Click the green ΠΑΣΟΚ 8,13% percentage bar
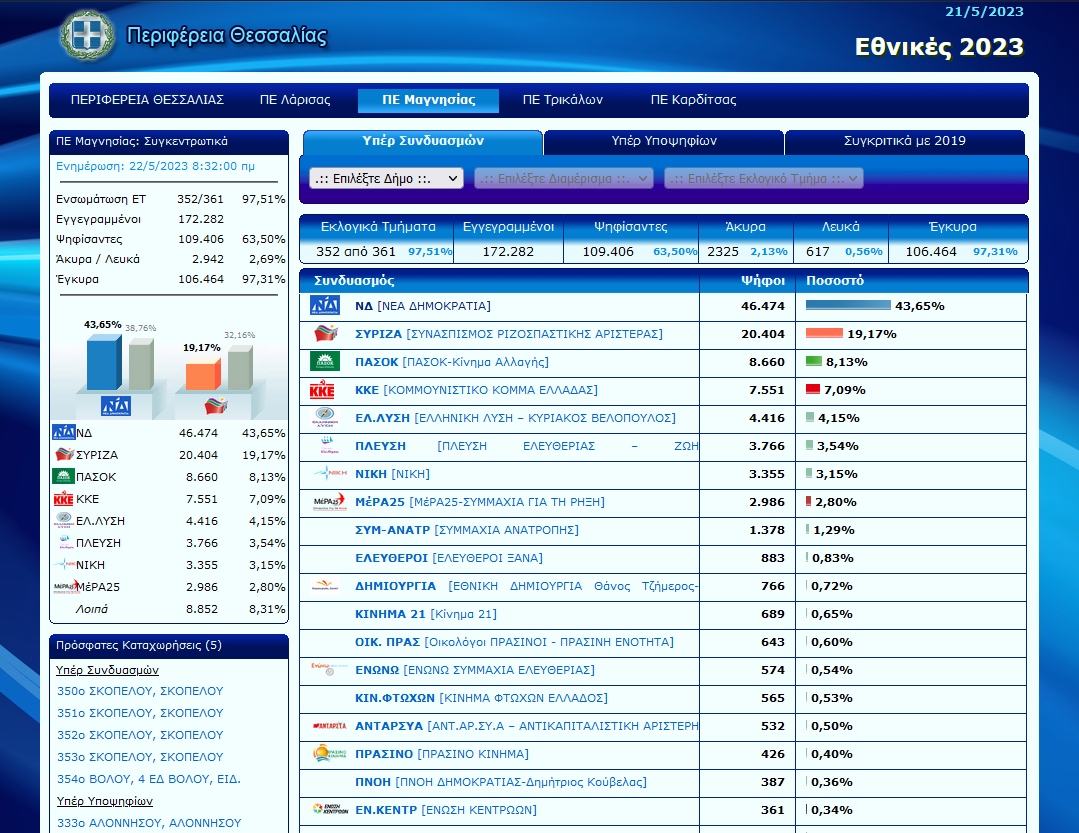 click(x=813, y=361)
